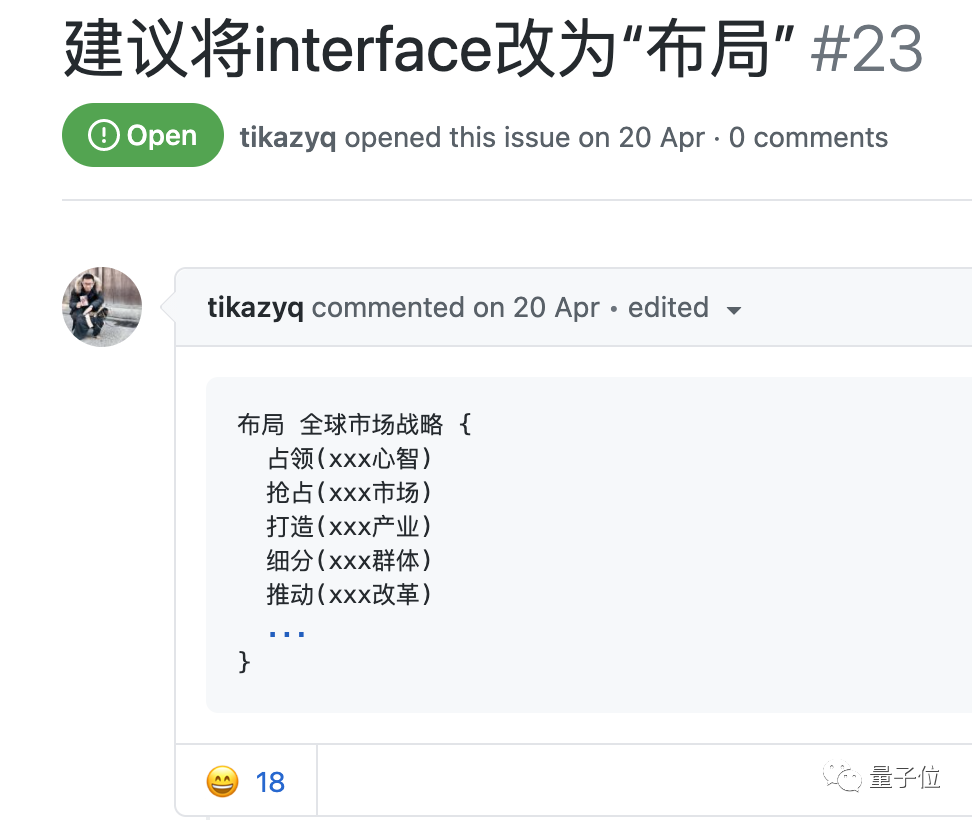Click the '占领(xxx心智)' code line

(x=349, y=459)
